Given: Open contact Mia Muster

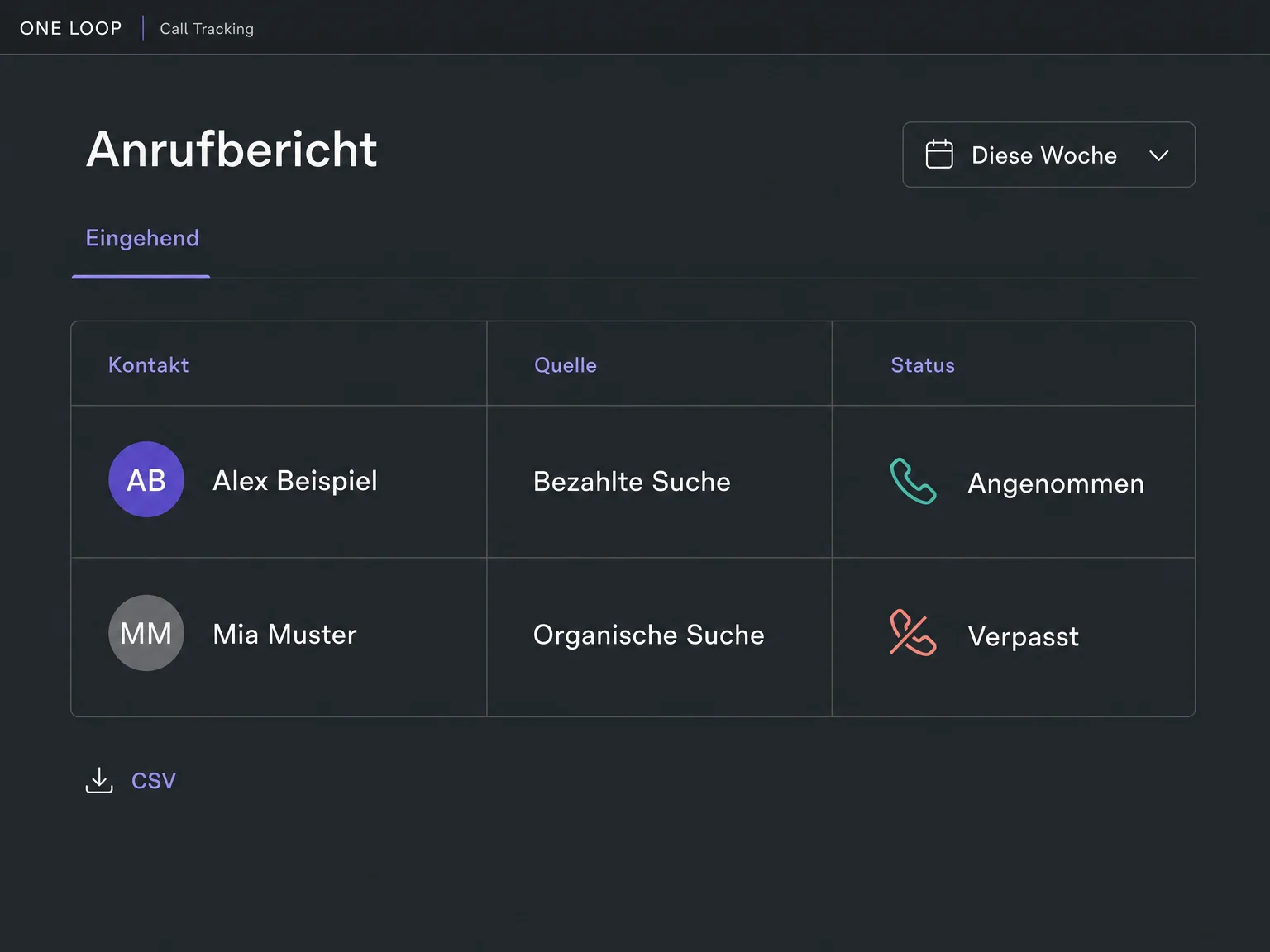Looking at the screenshot, I should pos(284,634).
